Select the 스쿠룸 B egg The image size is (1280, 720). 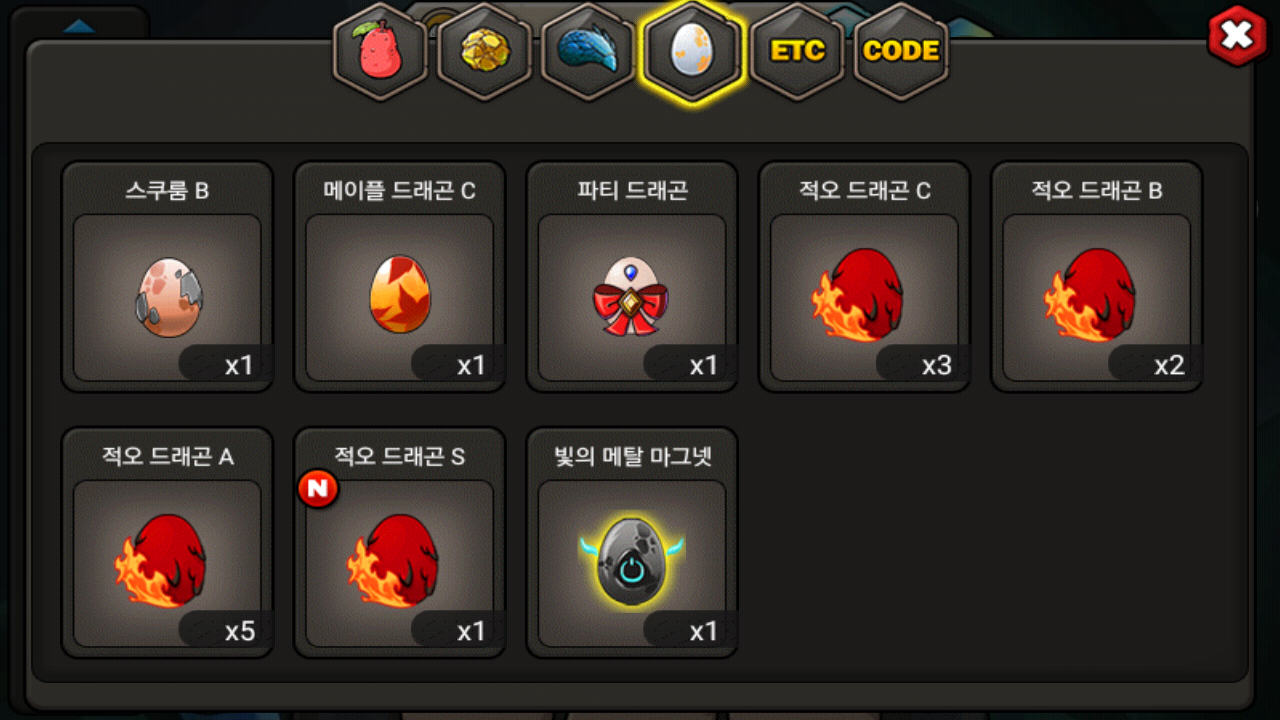click(167, 277)
